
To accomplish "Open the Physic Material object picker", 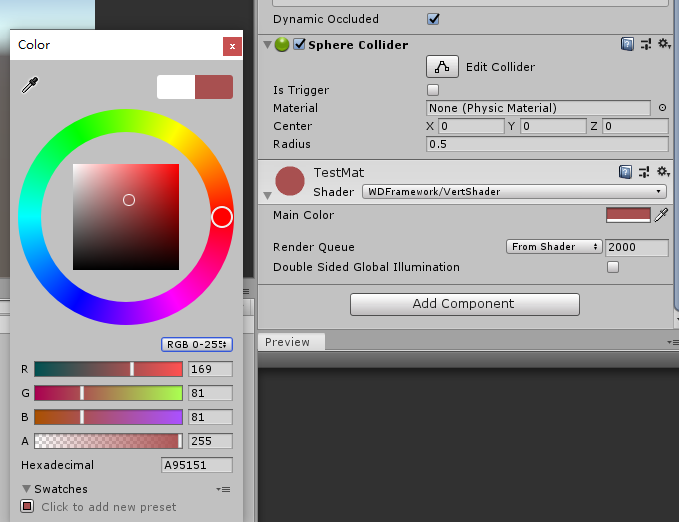I will tap(663, 108).
